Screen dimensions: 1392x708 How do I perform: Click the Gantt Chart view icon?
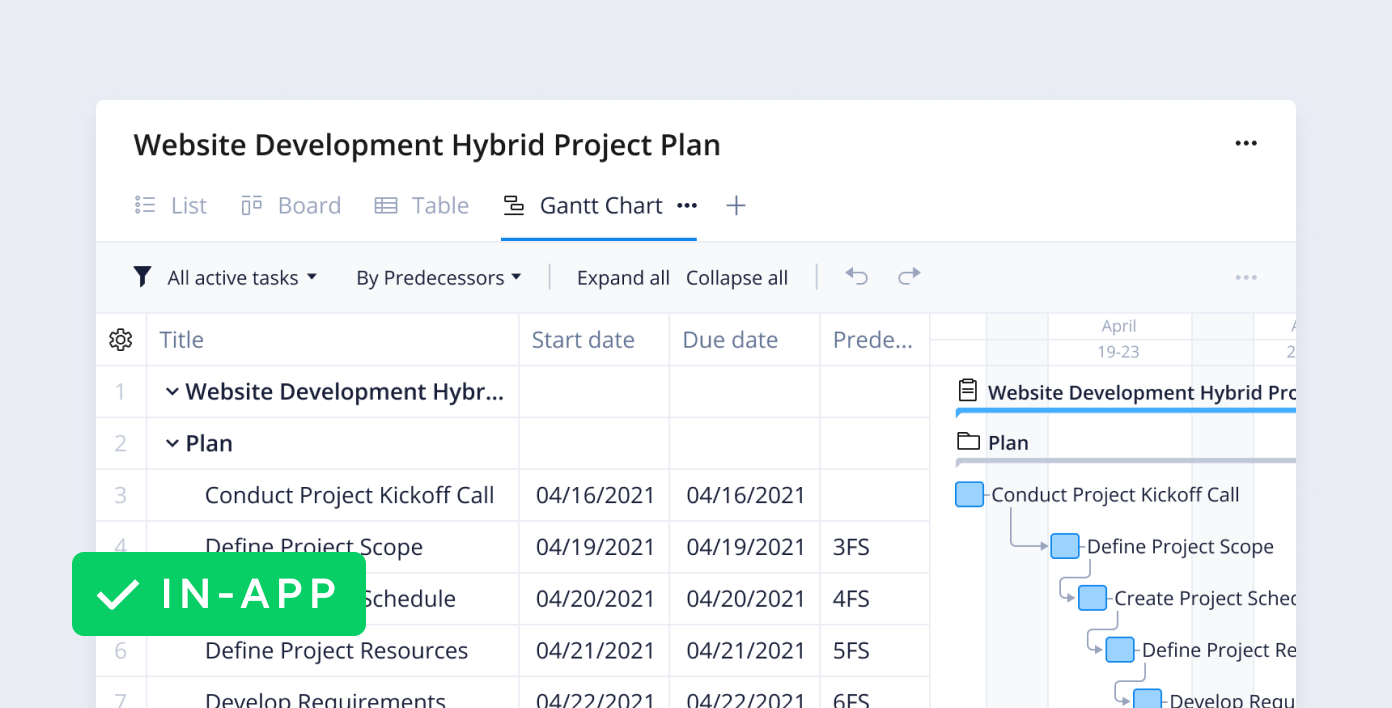click(514, 205)
